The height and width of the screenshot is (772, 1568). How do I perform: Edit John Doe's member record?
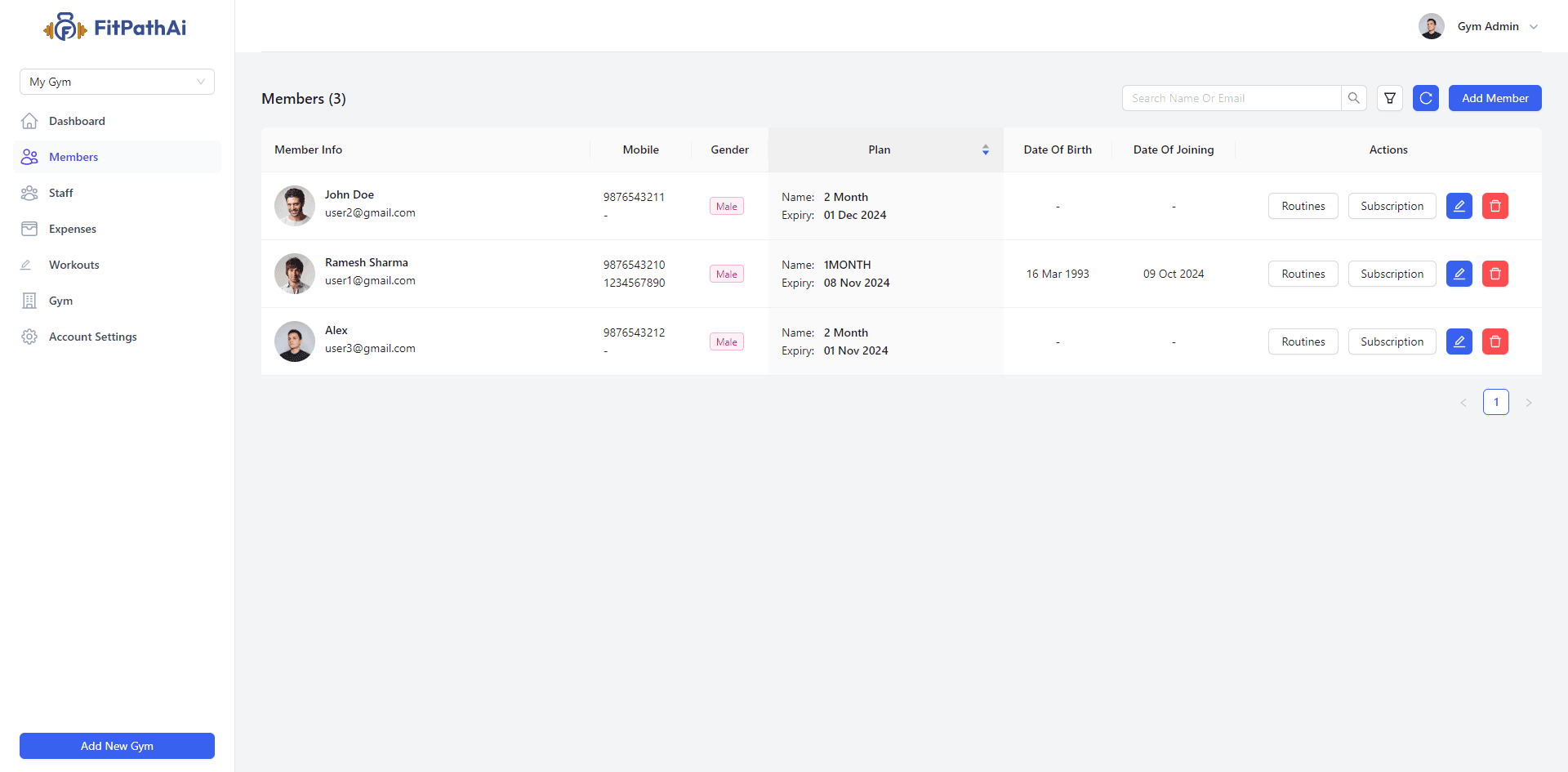click(1459, 206)
